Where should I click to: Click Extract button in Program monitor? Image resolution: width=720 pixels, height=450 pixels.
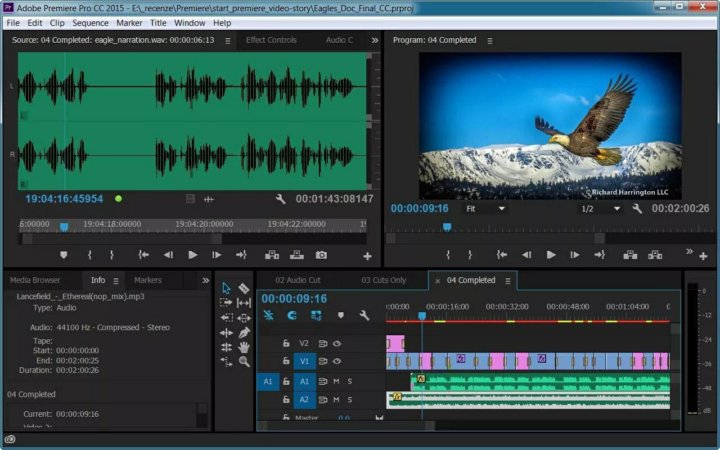tap(655, 255)
